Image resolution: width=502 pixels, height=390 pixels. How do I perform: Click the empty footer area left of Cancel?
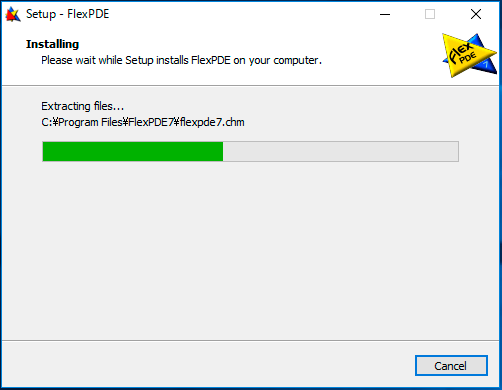pos(207,365)
